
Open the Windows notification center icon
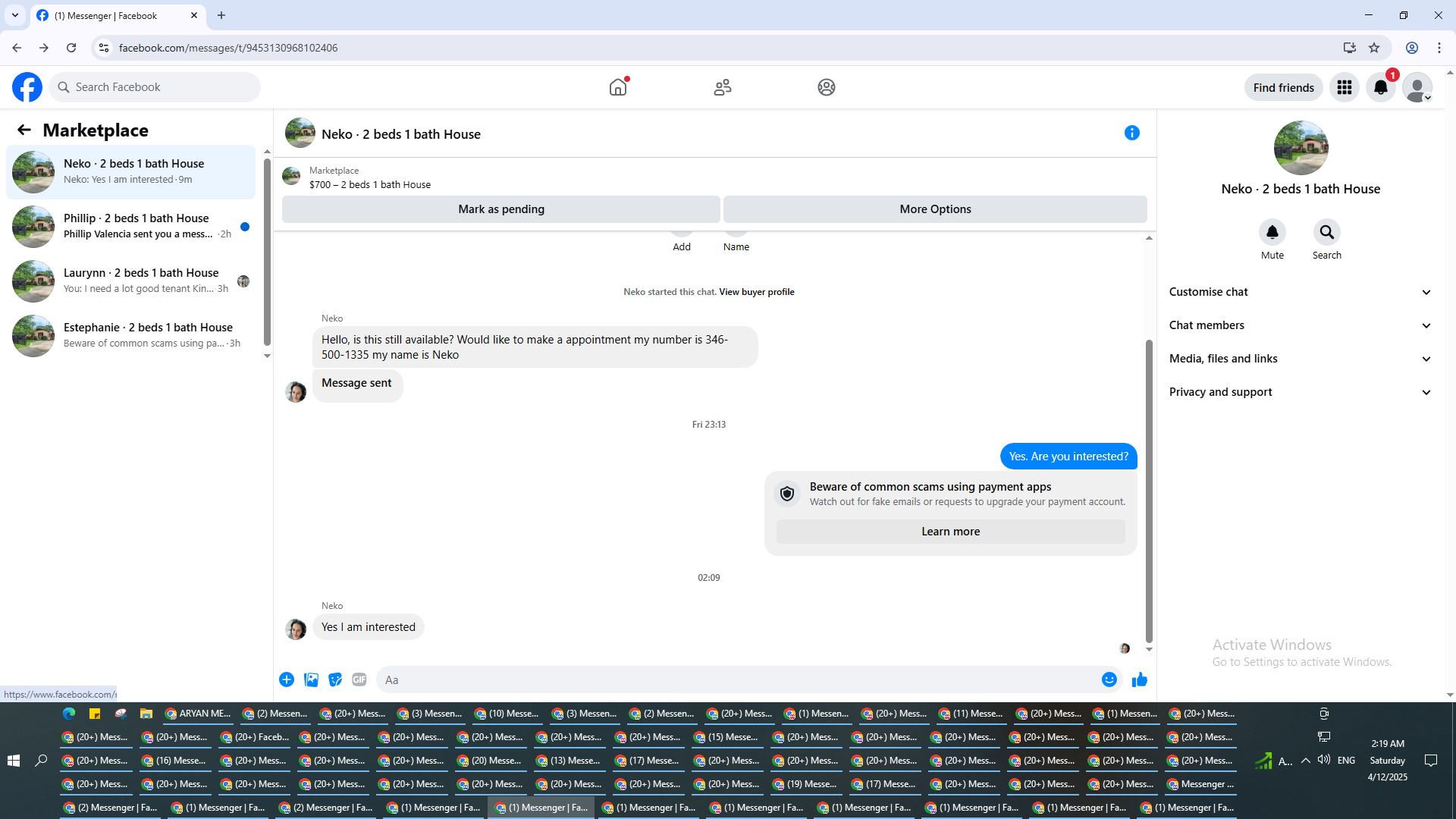[x=1431, y=761]
